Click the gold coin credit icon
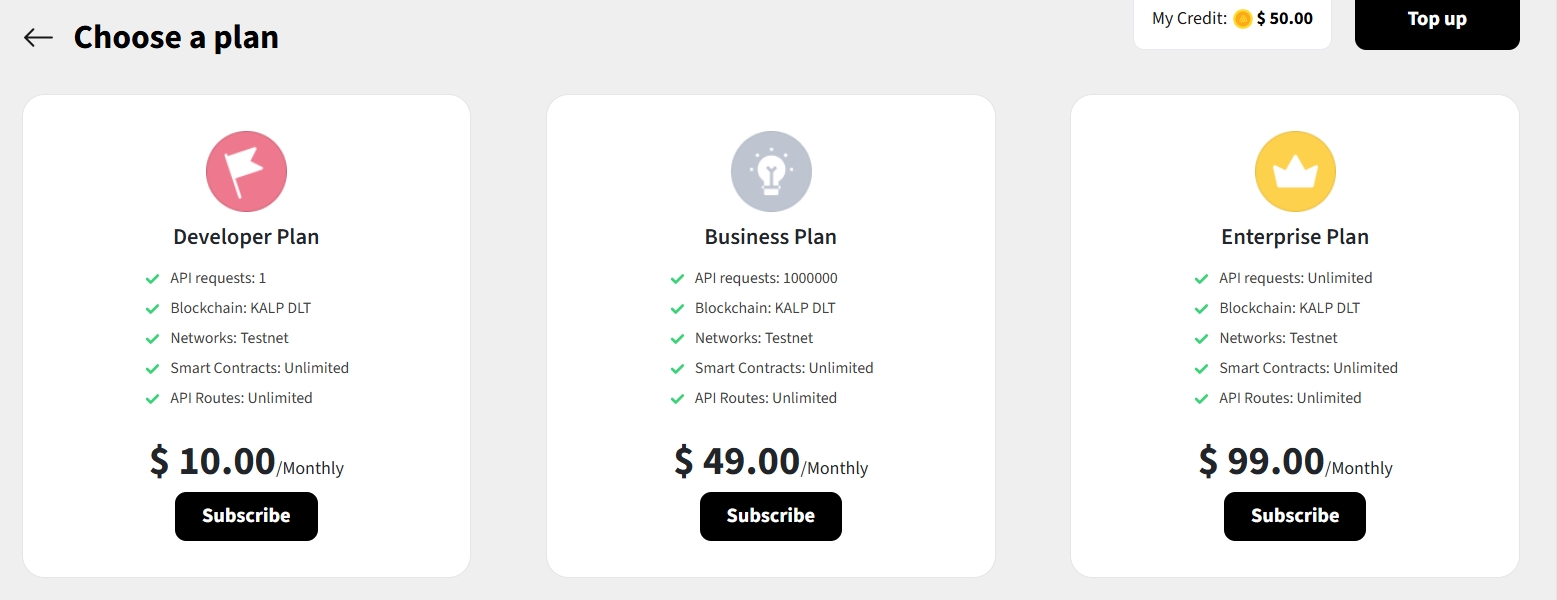 (x=1242, y=19)
